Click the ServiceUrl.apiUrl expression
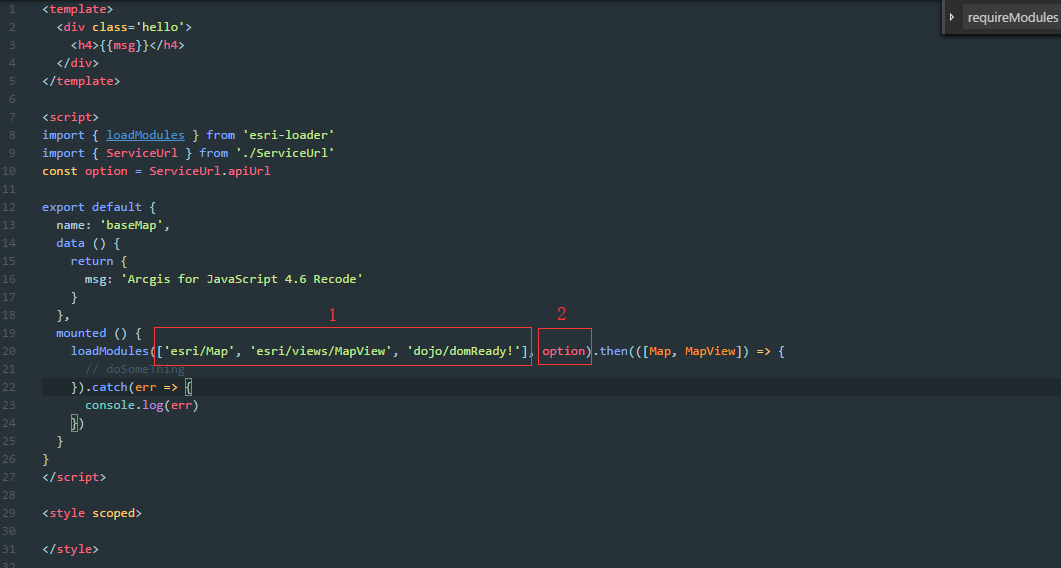Screen dimensions: 1061x568 [x=210, y=171]
